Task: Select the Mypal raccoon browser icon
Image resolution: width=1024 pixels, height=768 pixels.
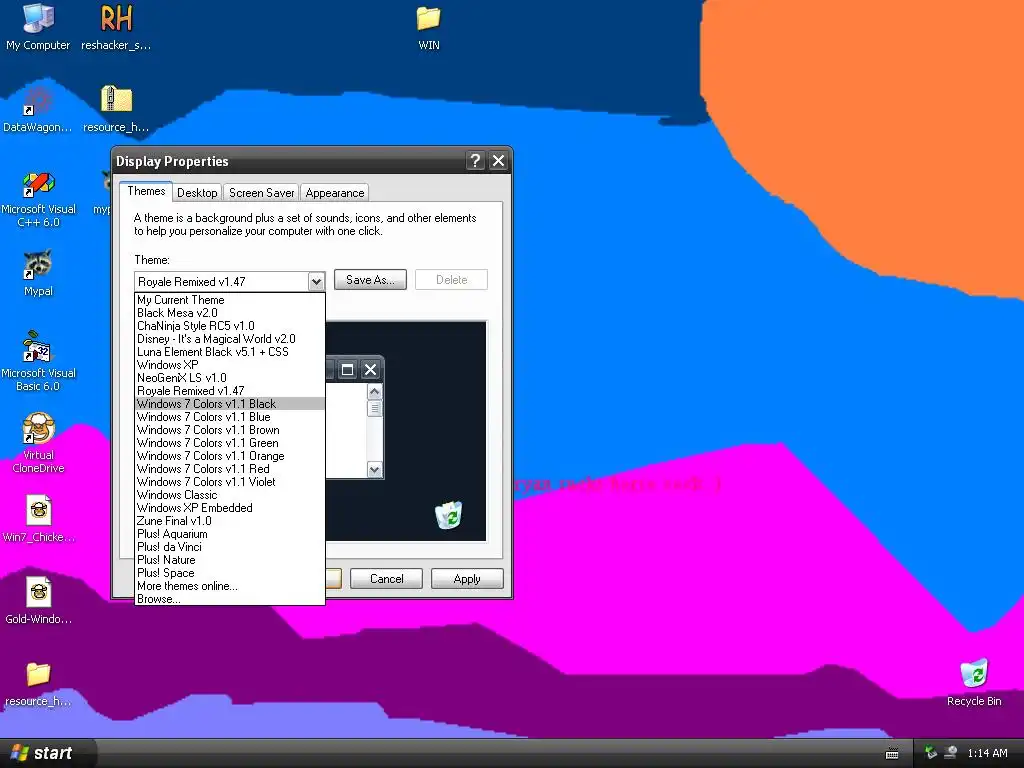Action: pyautogui.click(x=38, y=273)
